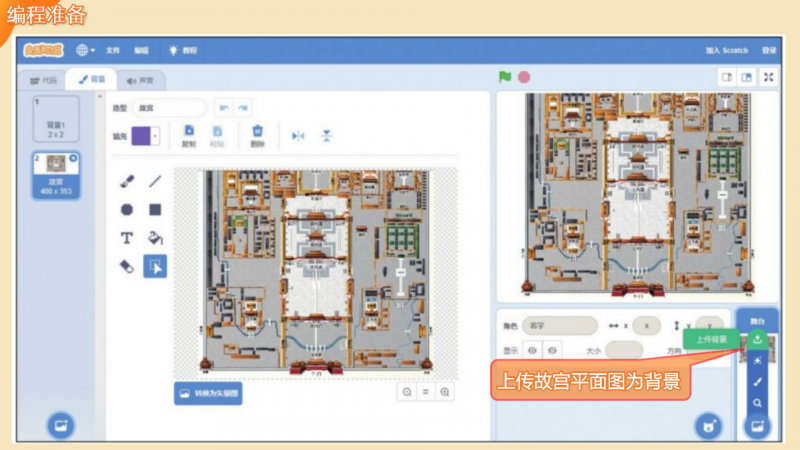Screen dimensions: 800x450
Task: Switch to small stage layout
Action: coord(727,78)
